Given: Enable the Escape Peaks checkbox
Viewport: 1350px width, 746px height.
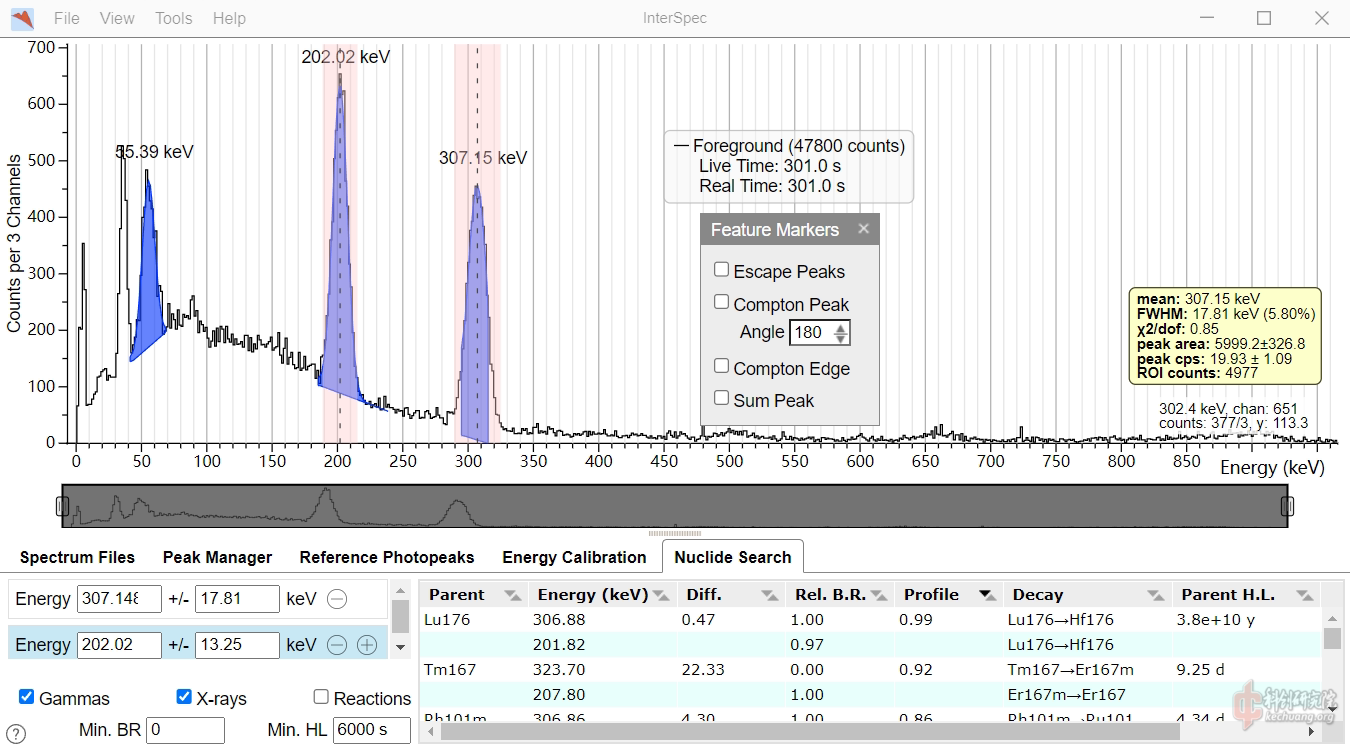Looking at the screenshot, I should tap(721, 270).
